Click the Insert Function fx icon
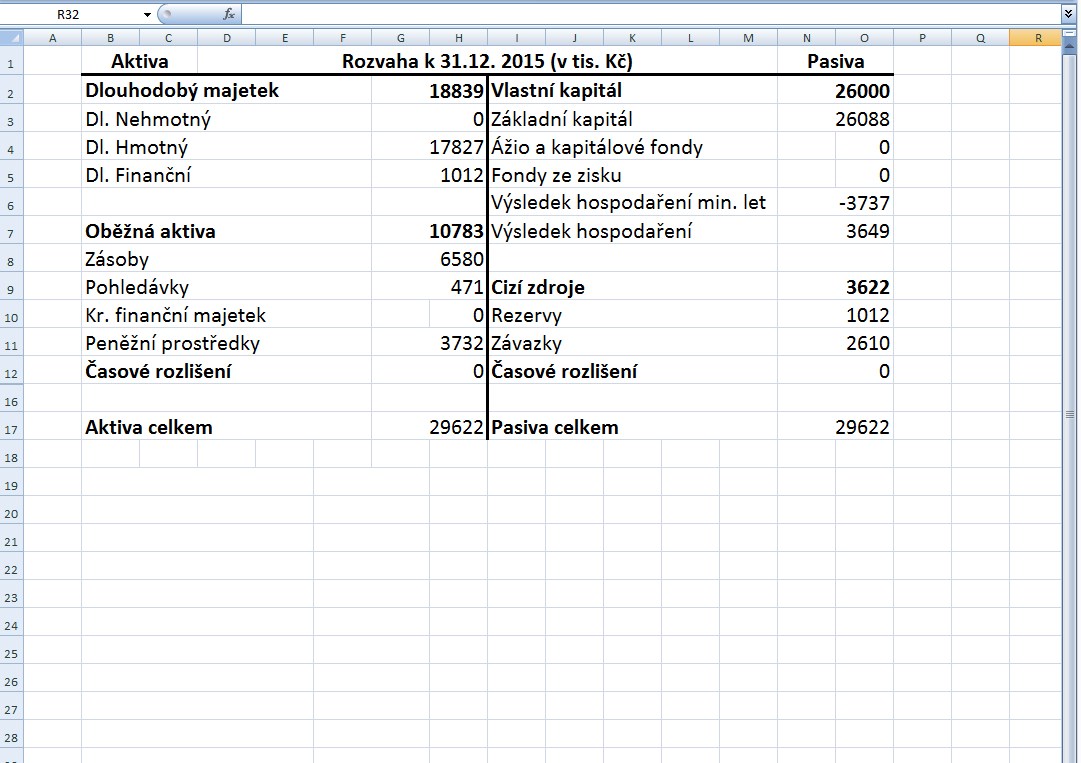 coord(229,14)
